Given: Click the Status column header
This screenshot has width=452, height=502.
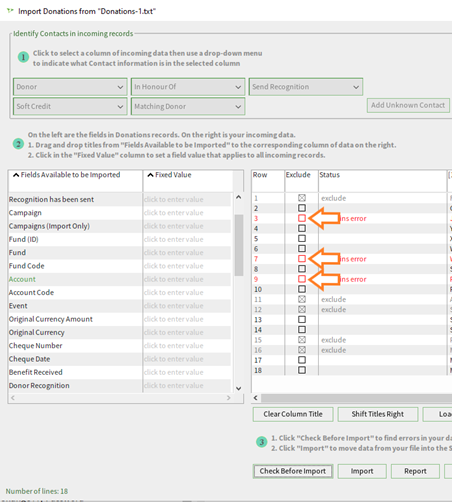Looking at the screenshot, I should (382, 181).
